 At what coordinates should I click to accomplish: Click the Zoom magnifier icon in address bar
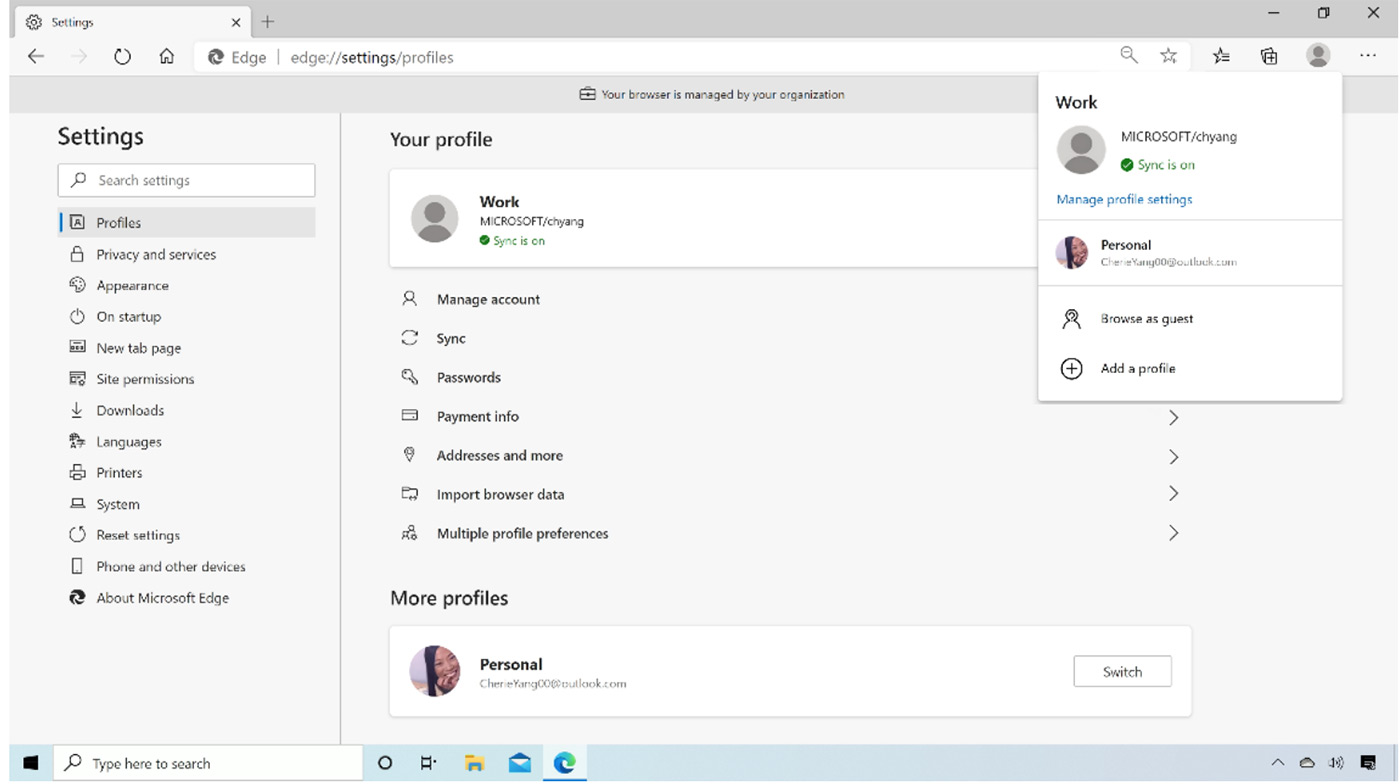click(1129, 56)
